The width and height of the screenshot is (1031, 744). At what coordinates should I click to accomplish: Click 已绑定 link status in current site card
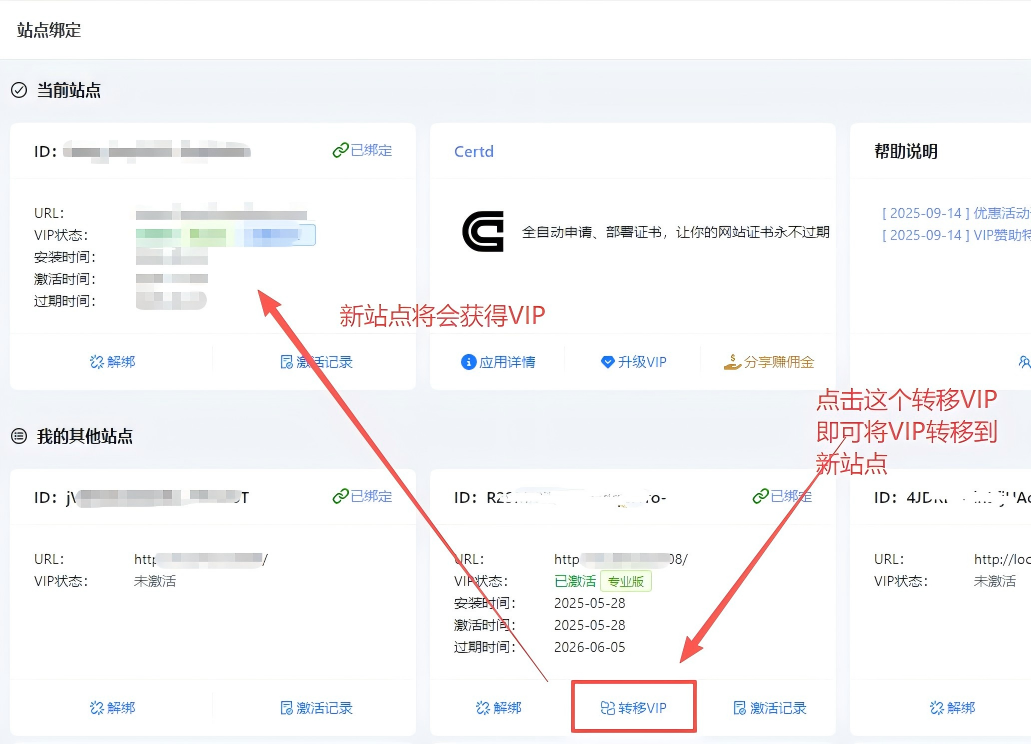pyautogui.click(x=362, y=151)
